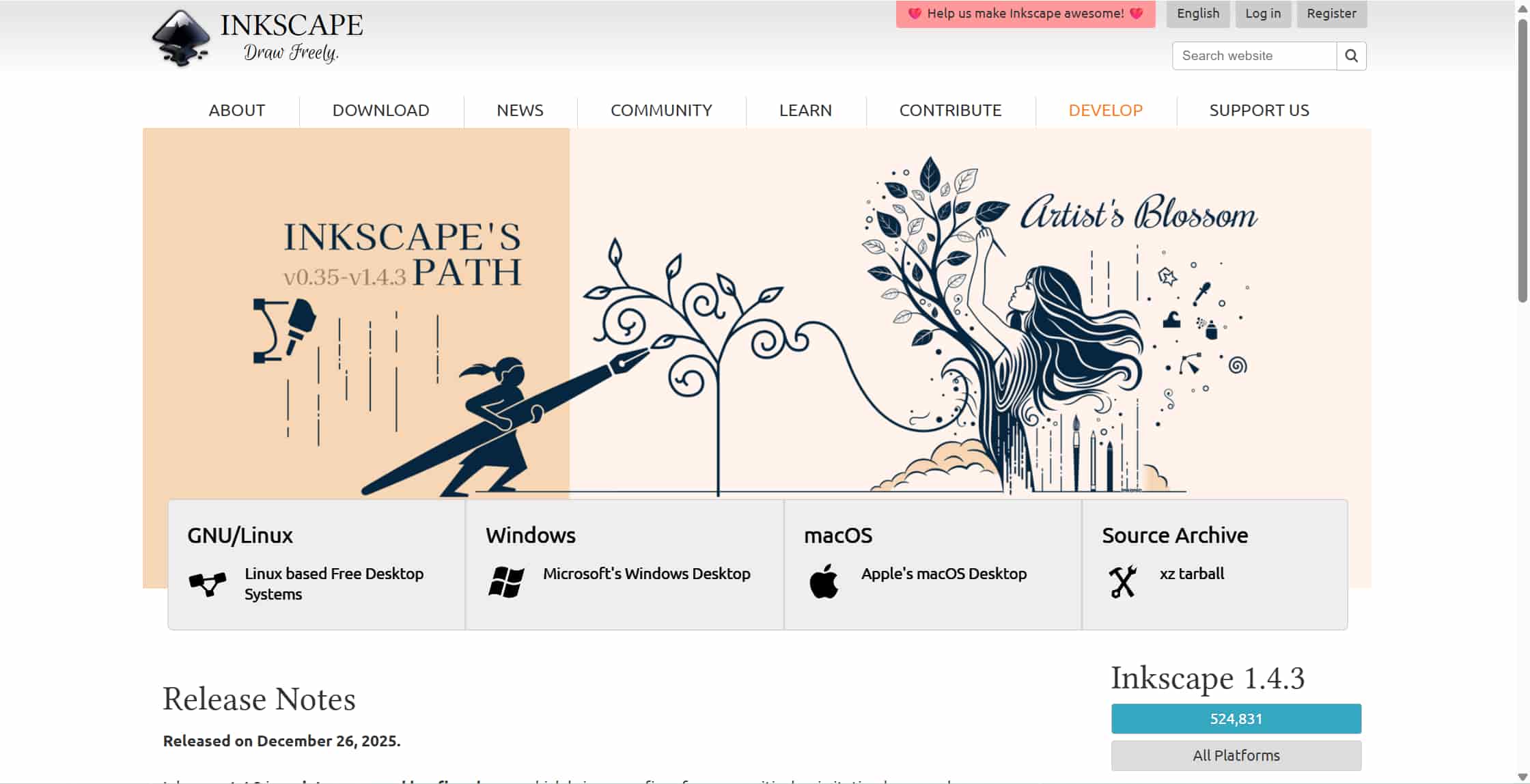Click the crossed tools Source Archive icon
The height and width of the screenshot is (784, 1530).
point(1122,582)
